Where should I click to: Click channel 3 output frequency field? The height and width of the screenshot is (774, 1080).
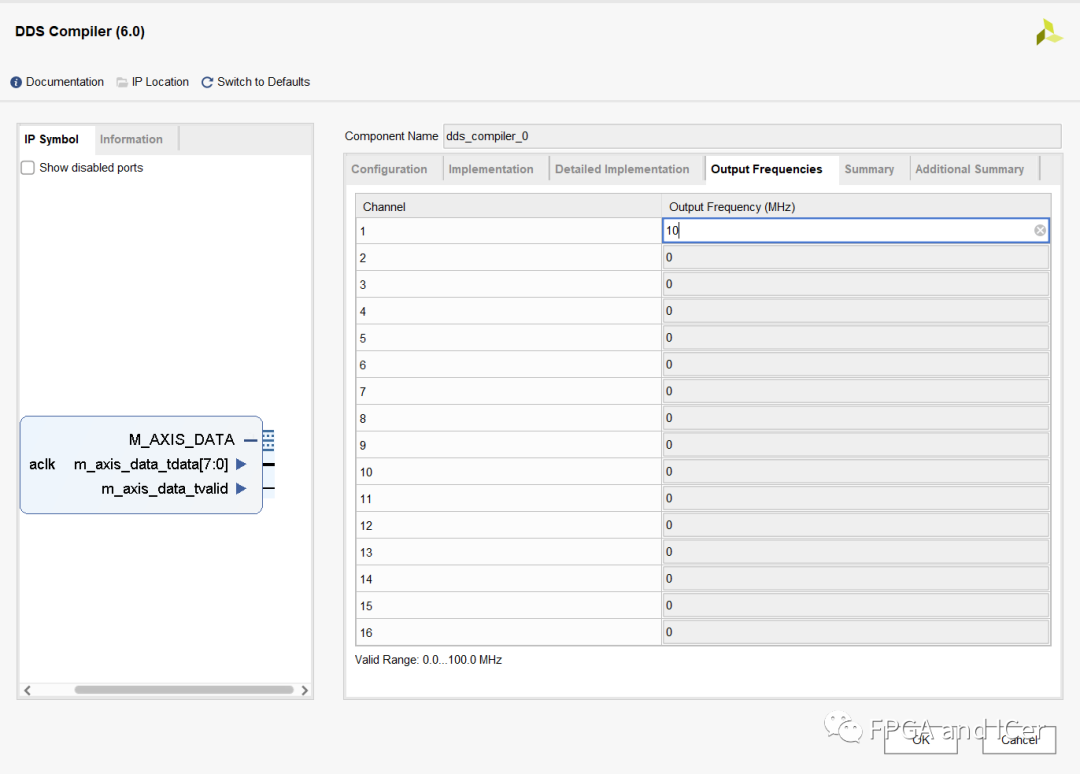(855, 284)
